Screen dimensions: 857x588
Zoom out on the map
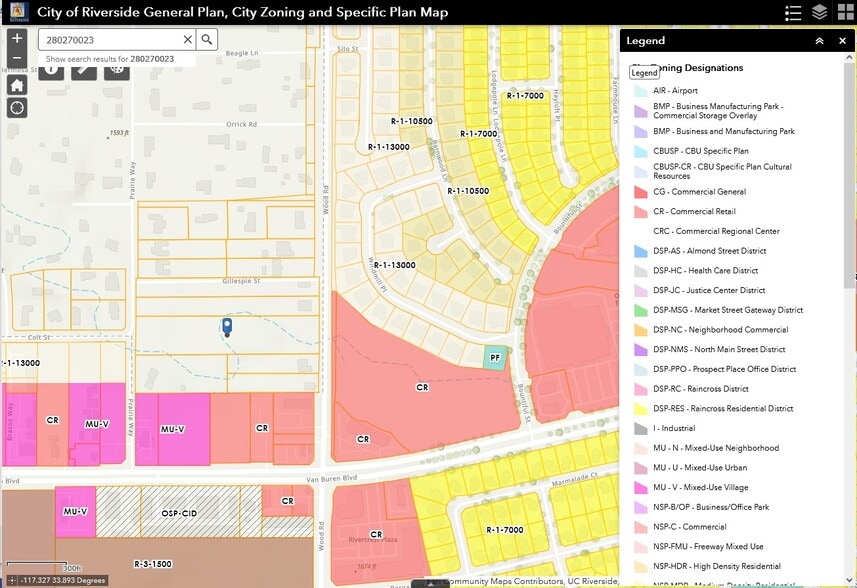click(17, 58)
